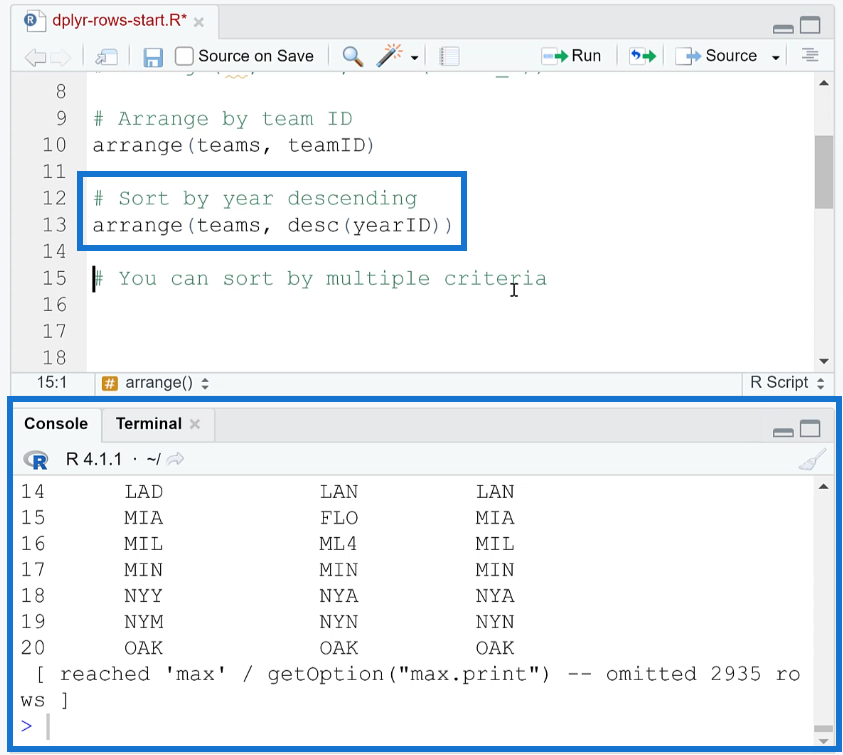843x755 pixels.
Task: Click the code tools magic wand icon
Action: [389, 56]
